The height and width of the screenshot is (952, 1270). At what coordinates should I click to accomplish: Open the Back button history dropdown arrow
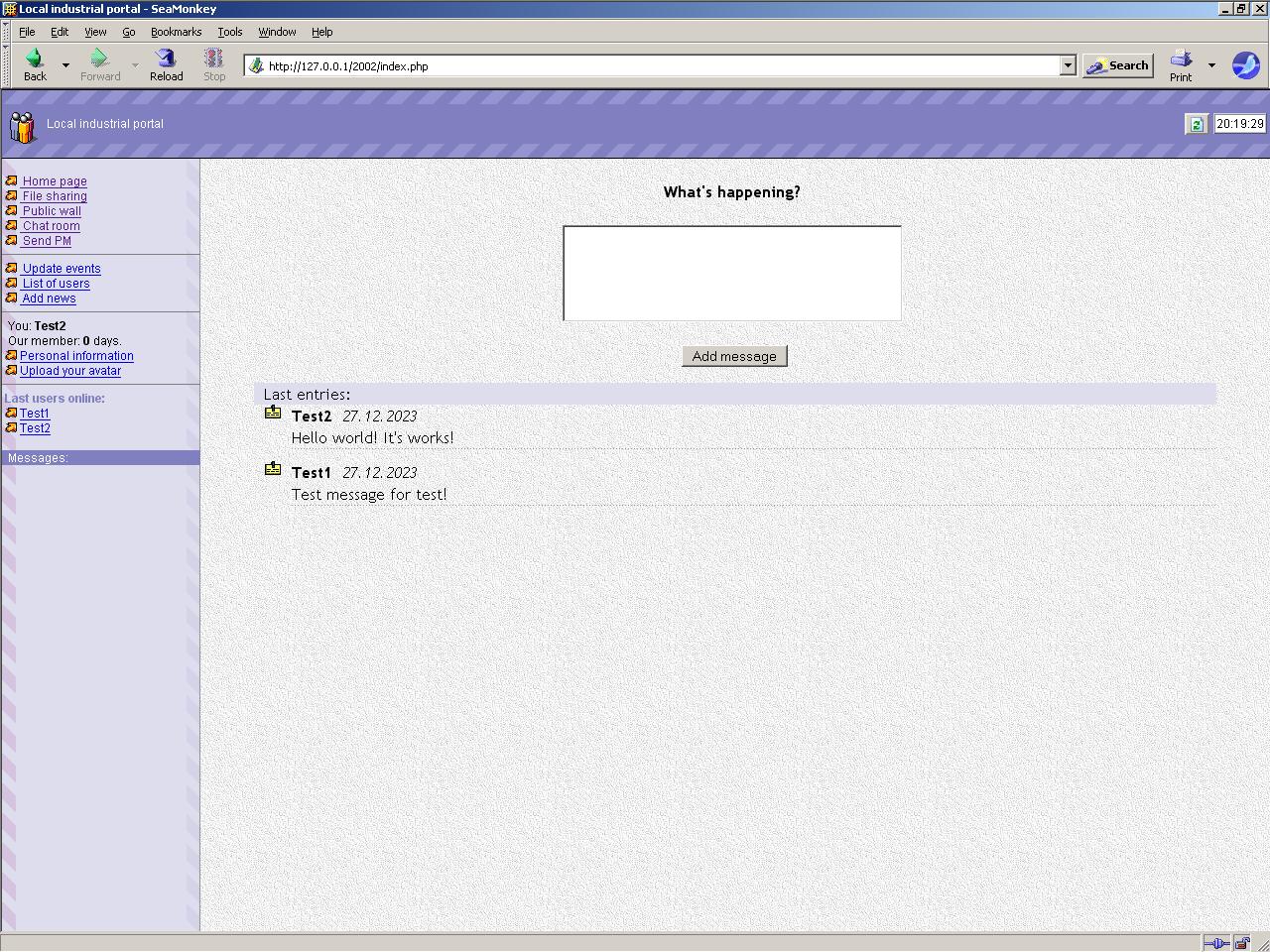65,65
